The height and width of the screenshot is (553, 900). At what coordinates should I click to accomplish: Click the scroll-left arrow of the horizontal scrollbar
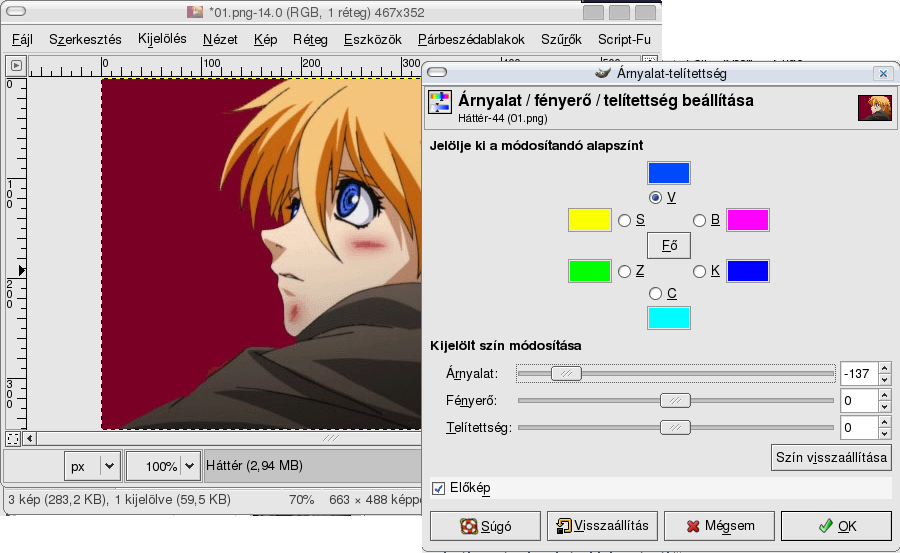pyautogui.click(x=29, y=438)
